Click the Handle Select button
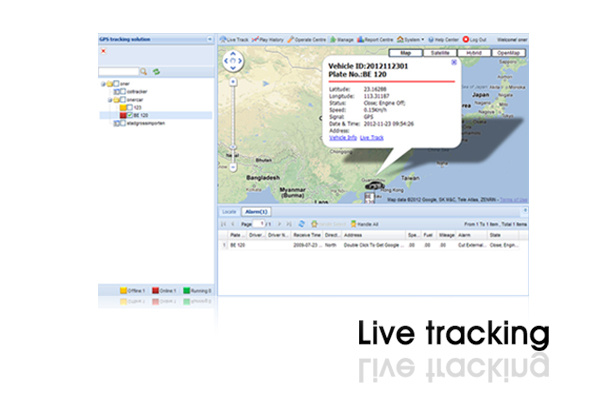The width and height of the screenshot is (600, 400). tap(328, 224)
